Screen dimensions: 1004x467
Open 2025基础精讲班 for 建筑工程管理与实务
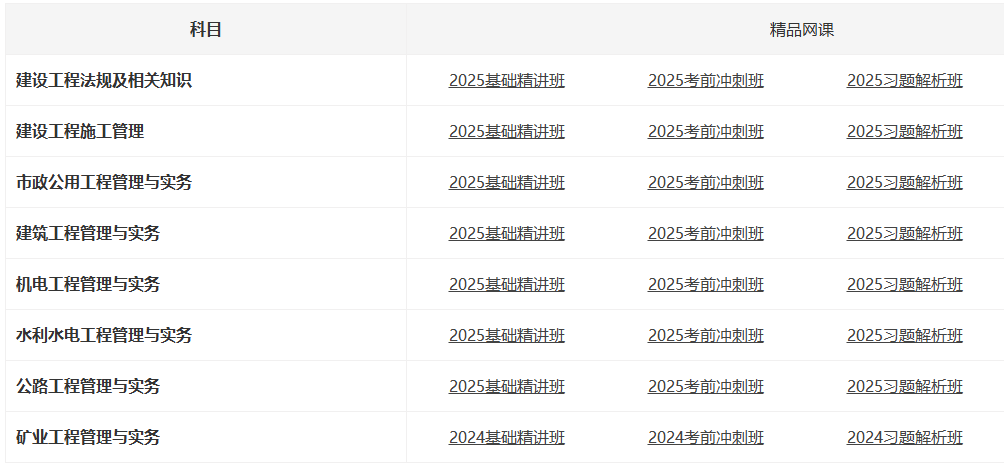506,233
